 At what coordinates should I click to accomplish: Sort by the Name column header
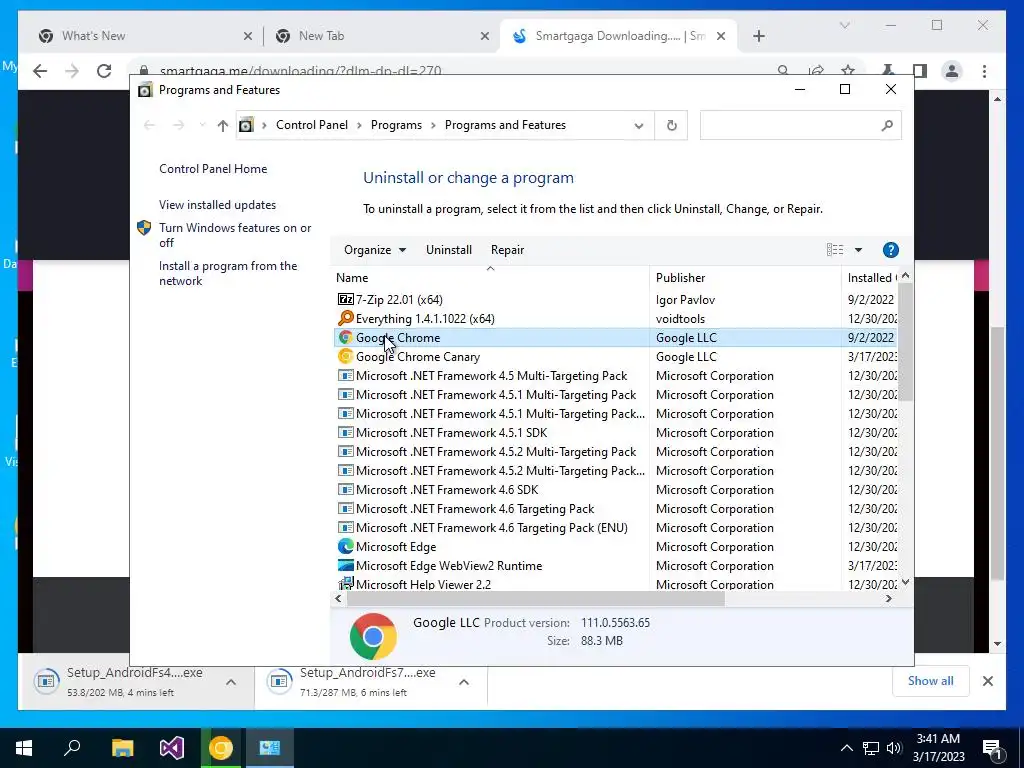point(490,278)
